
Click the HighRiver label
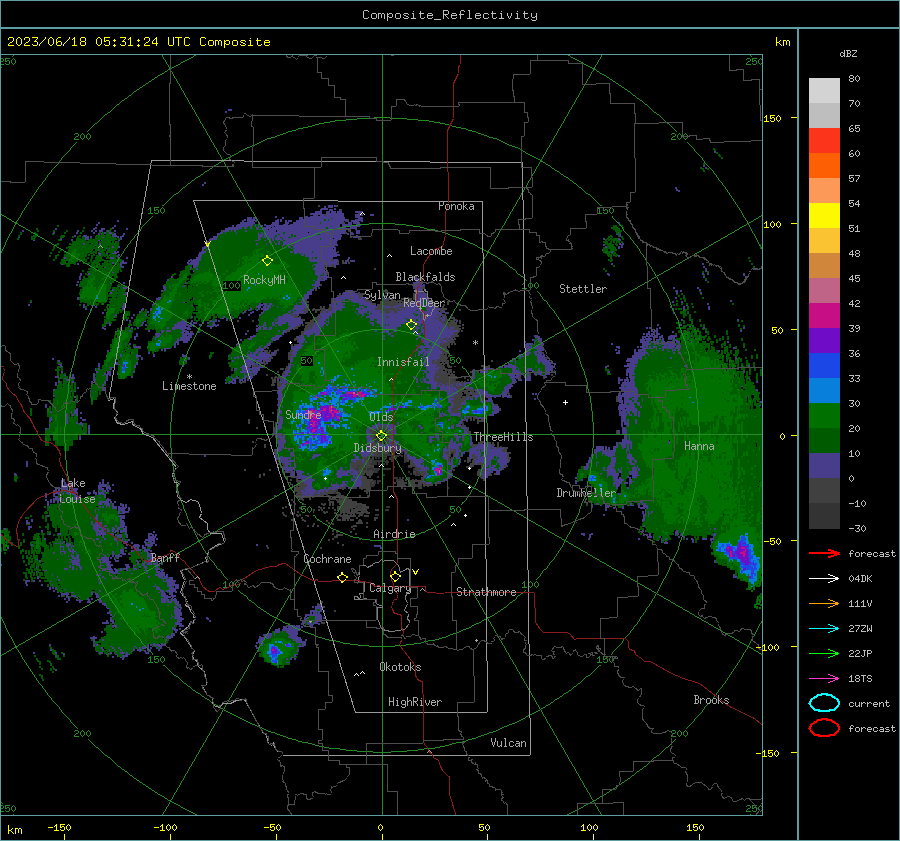415,702
